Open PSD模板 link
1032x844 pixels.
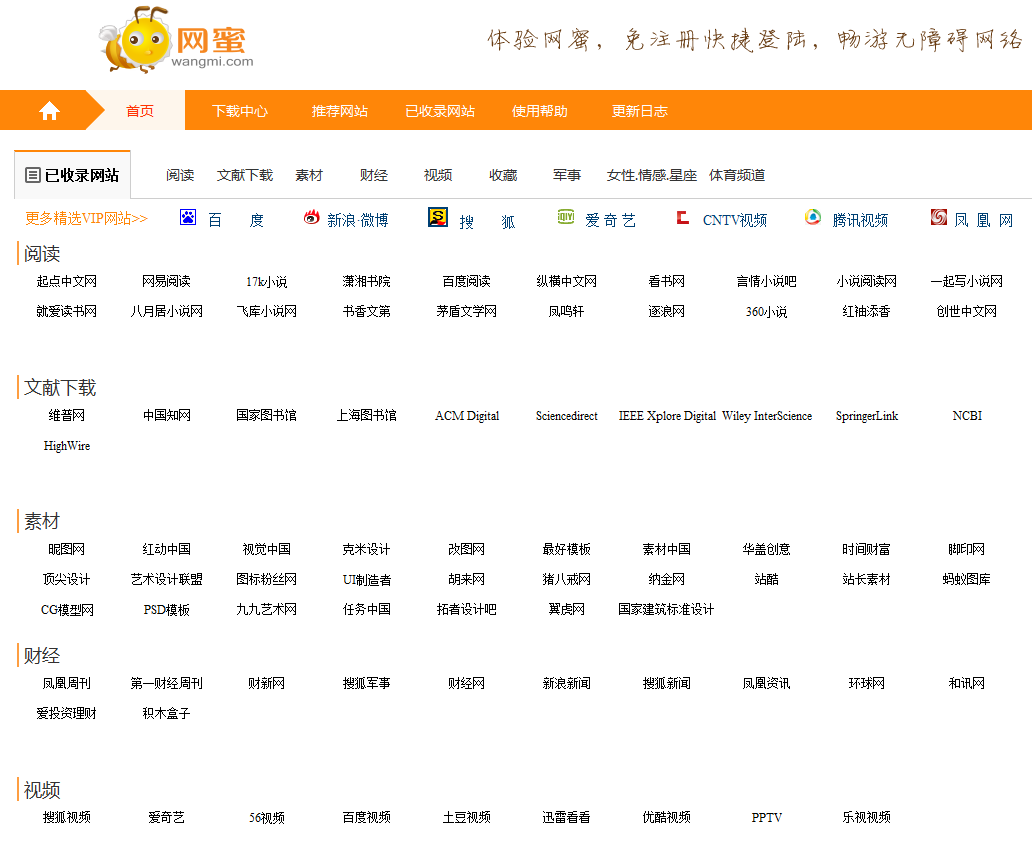point(167,610)
